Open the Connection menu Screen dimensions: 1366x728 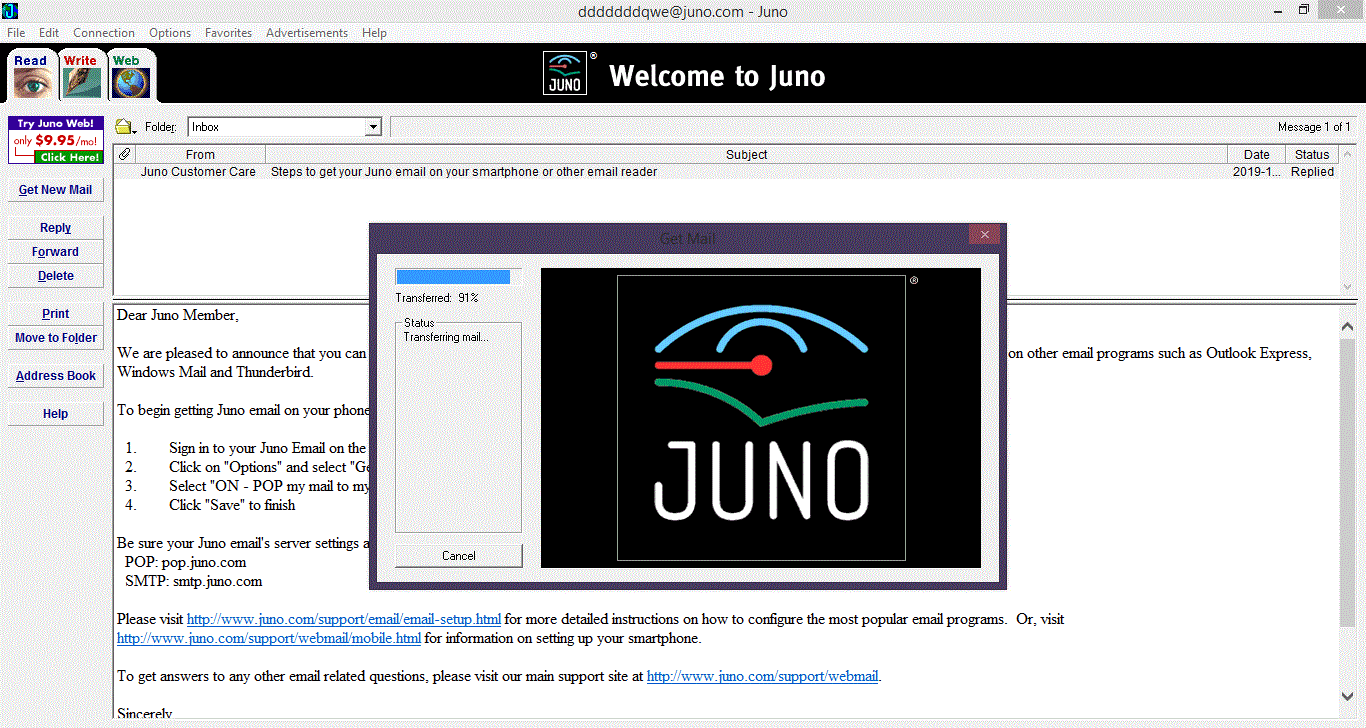[x=104, y=33]
